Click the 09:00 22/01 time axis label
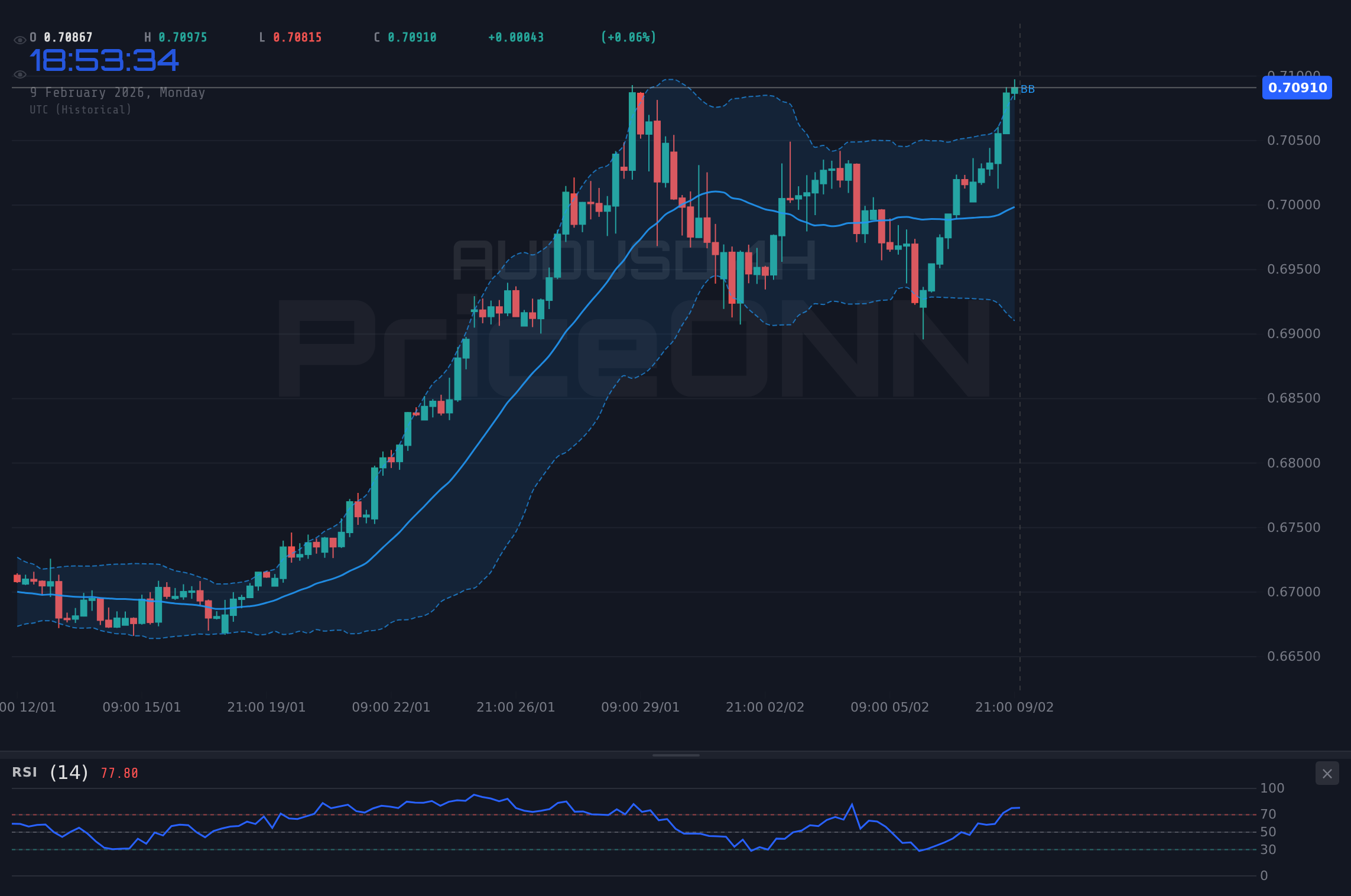Viewport: 1351px width, 896px height. (x=391, y=707)
